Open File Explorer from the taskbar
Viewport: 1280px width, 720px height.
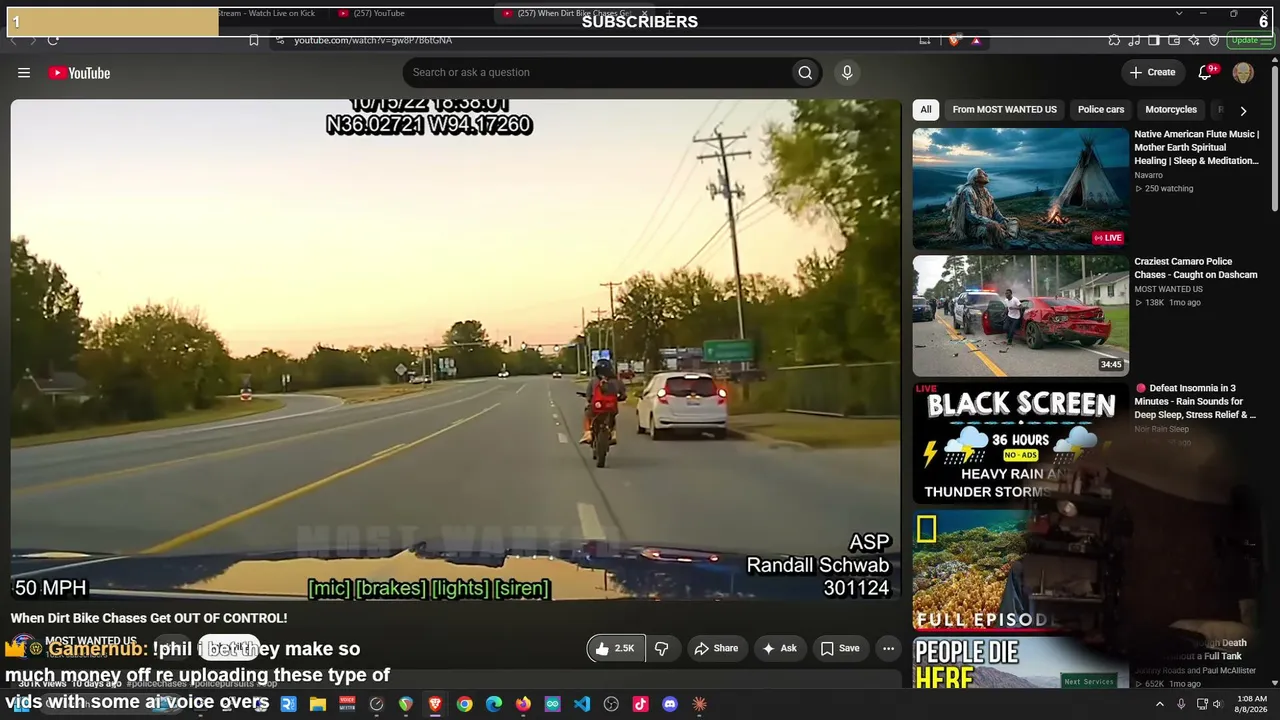click(318, 704)
